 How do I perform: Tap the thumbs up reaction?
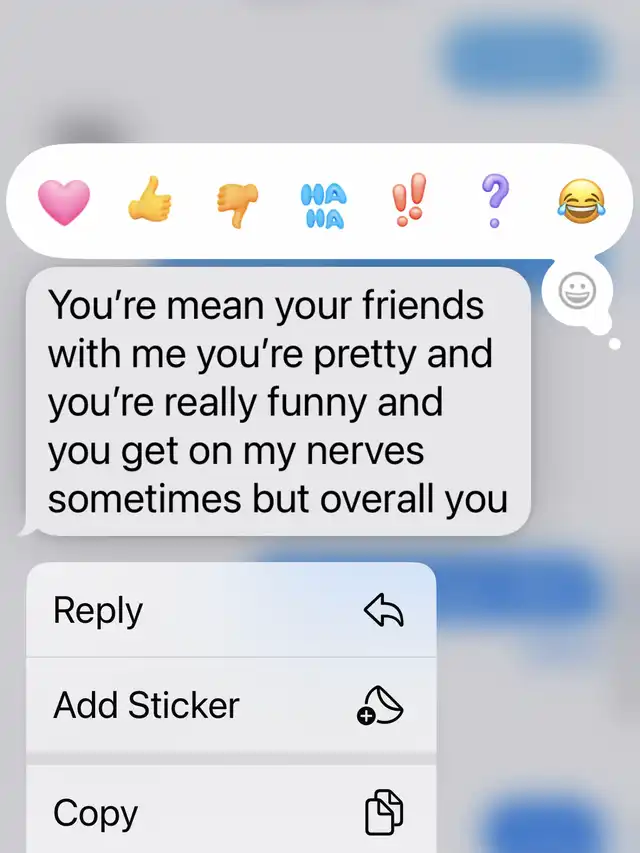coord(149,199)
